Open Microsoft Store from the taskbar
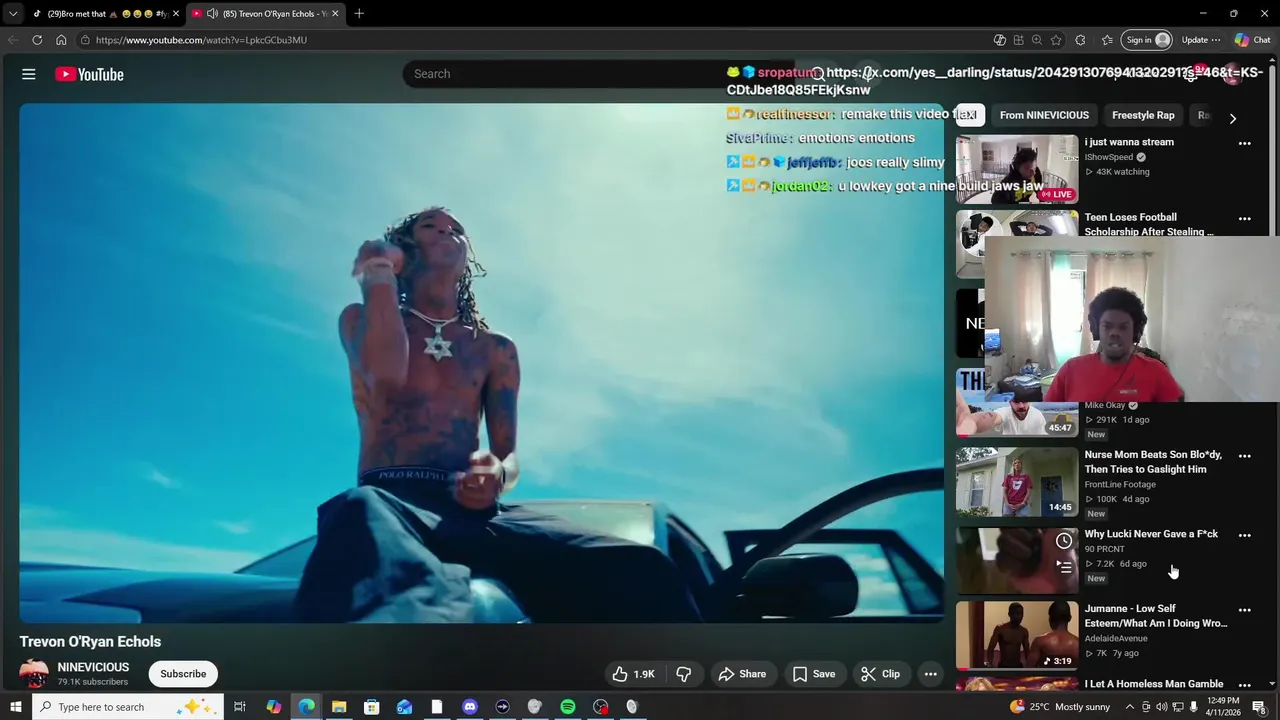This screenshot has height=720, width=1280. [372, 707]
